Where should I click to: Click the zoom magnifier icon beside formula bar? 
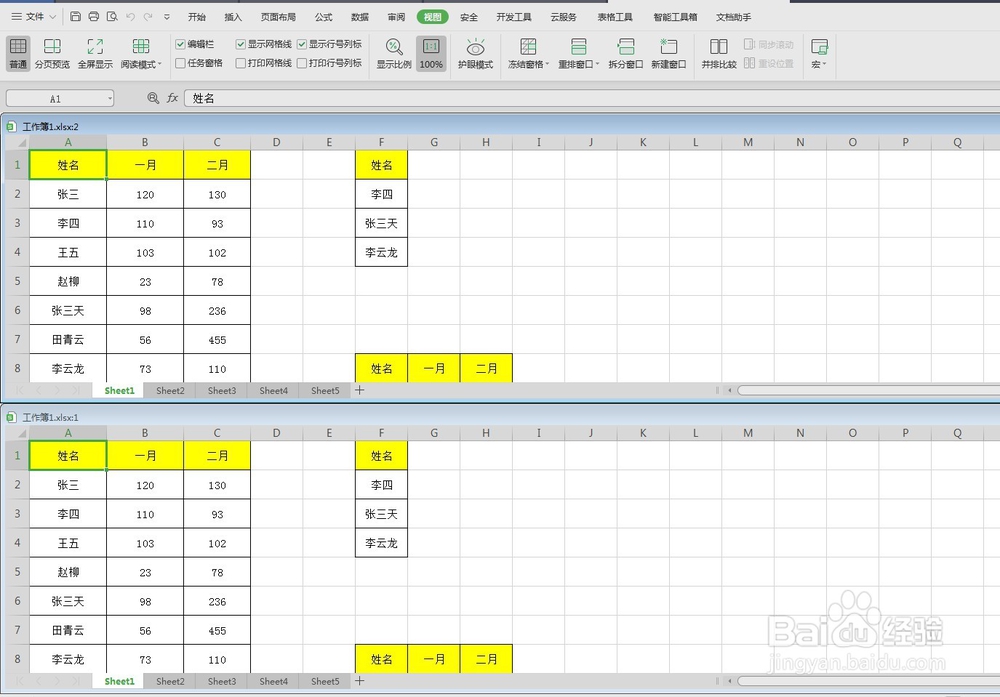click(153, 98)
